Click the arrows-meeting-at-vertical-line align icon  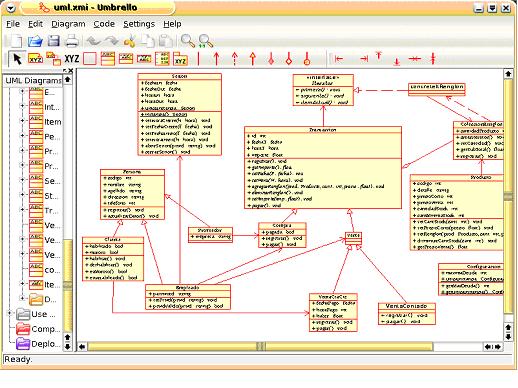click(415, 59)
